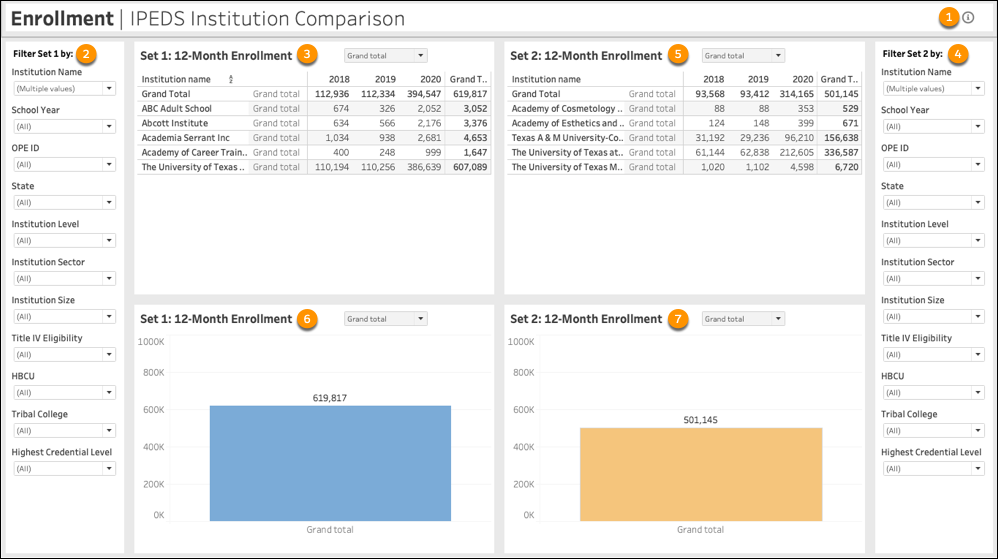Screen dimensions: 998x559
Task: Open Filter Set 1 State dropdown
Action: [x=64, y=202]
